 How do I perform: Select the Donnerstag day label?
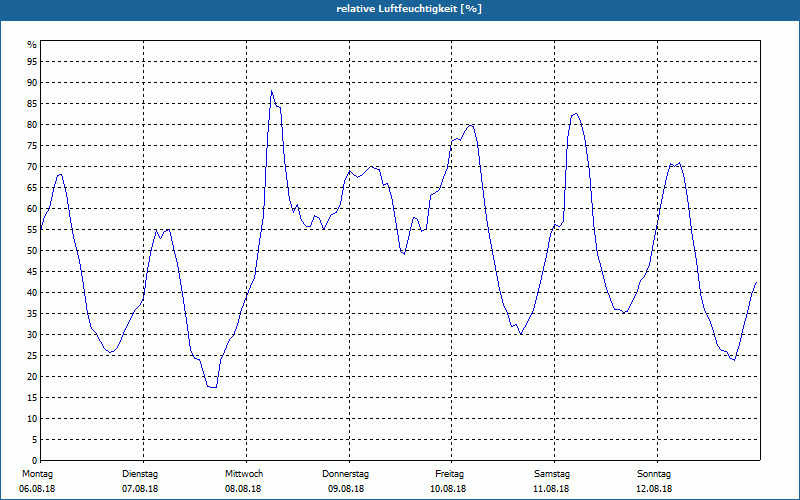345,474
